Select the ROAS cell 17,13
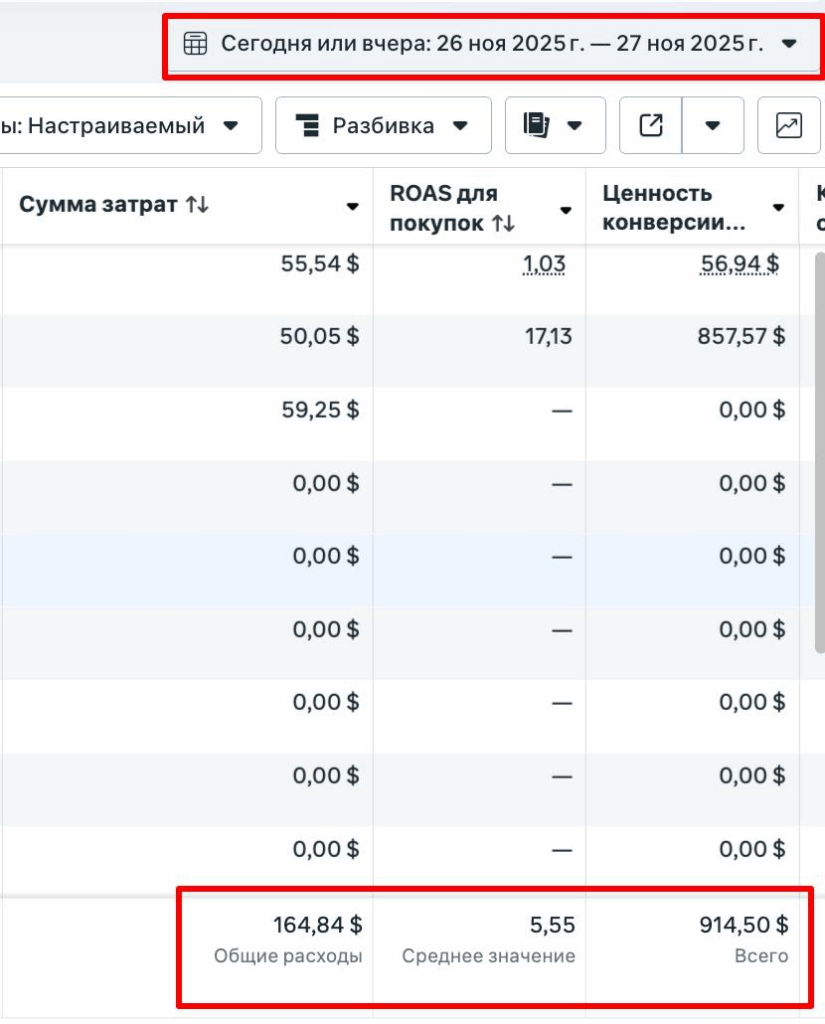 [x=549, y=336]
